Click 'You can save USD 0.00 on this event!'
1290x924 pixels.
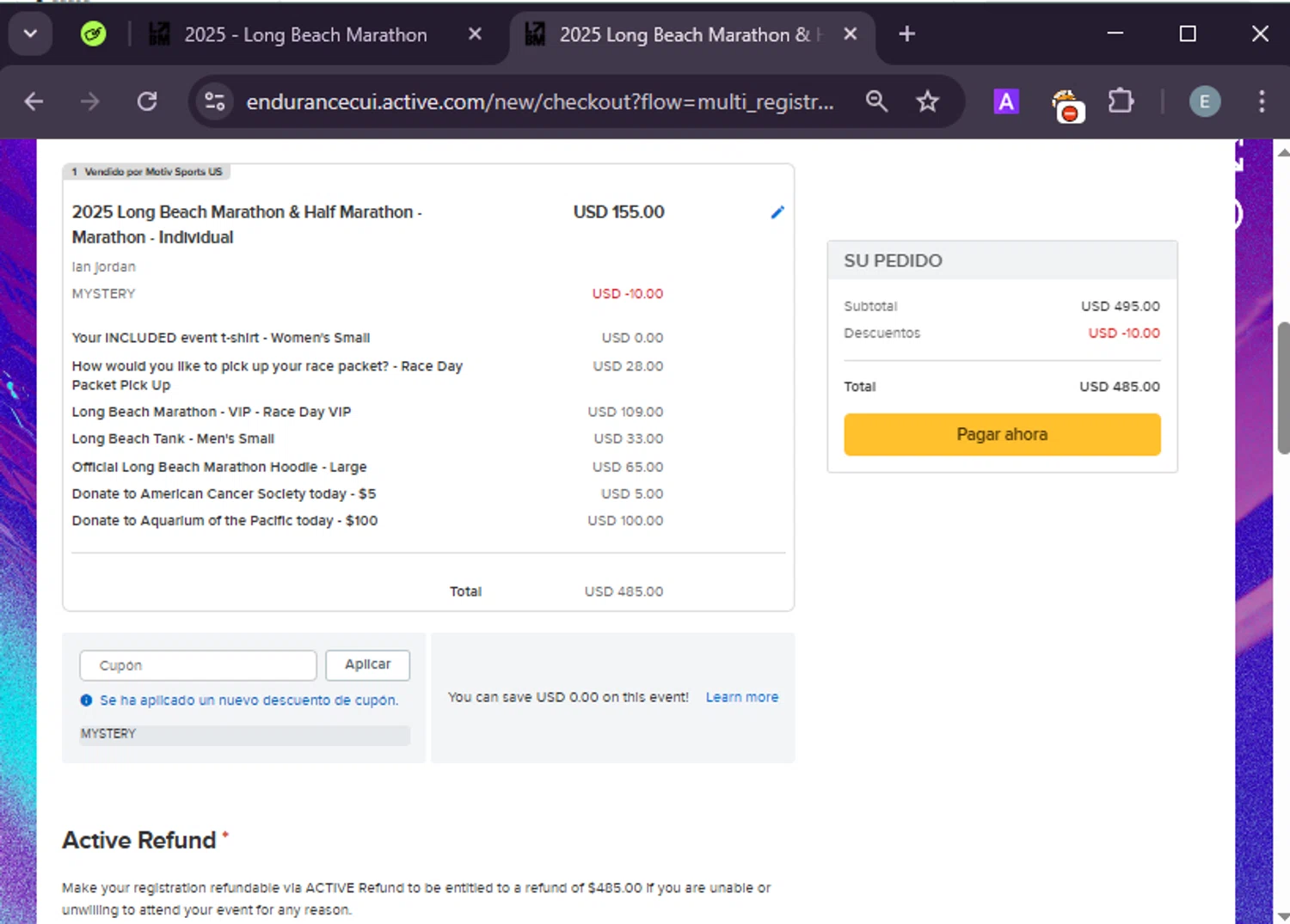click(568, 697)
